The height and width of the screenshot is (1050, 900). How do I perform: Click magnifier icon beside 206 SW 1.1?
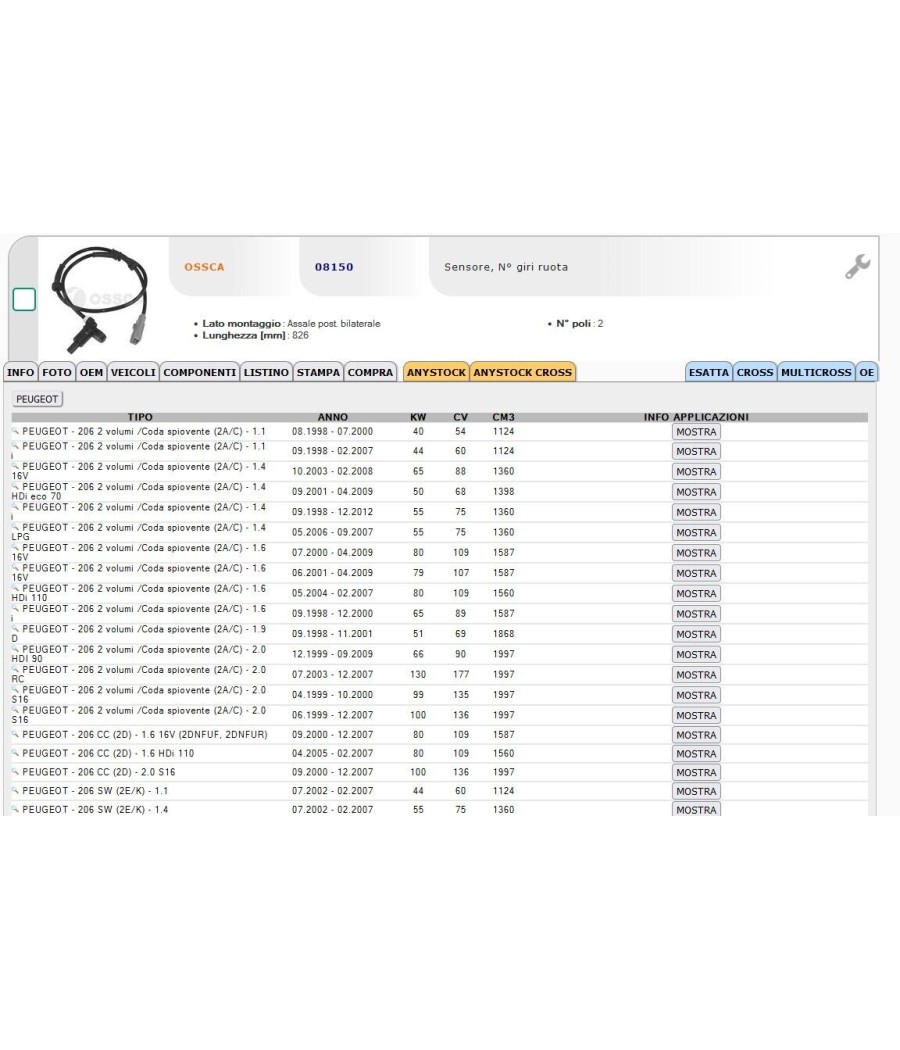point(15,790)
